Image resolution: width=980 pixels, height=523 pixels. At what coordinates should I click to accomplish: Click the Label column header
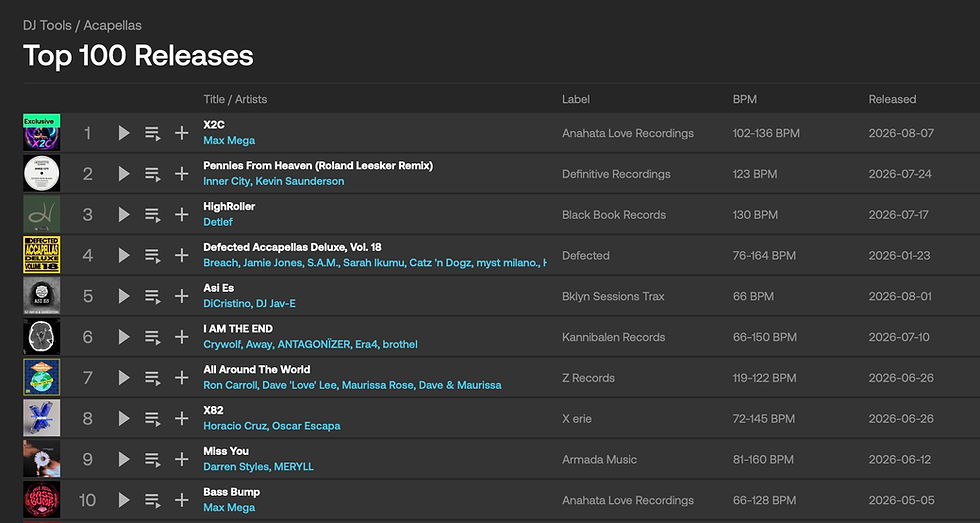(x=576, y=99)
